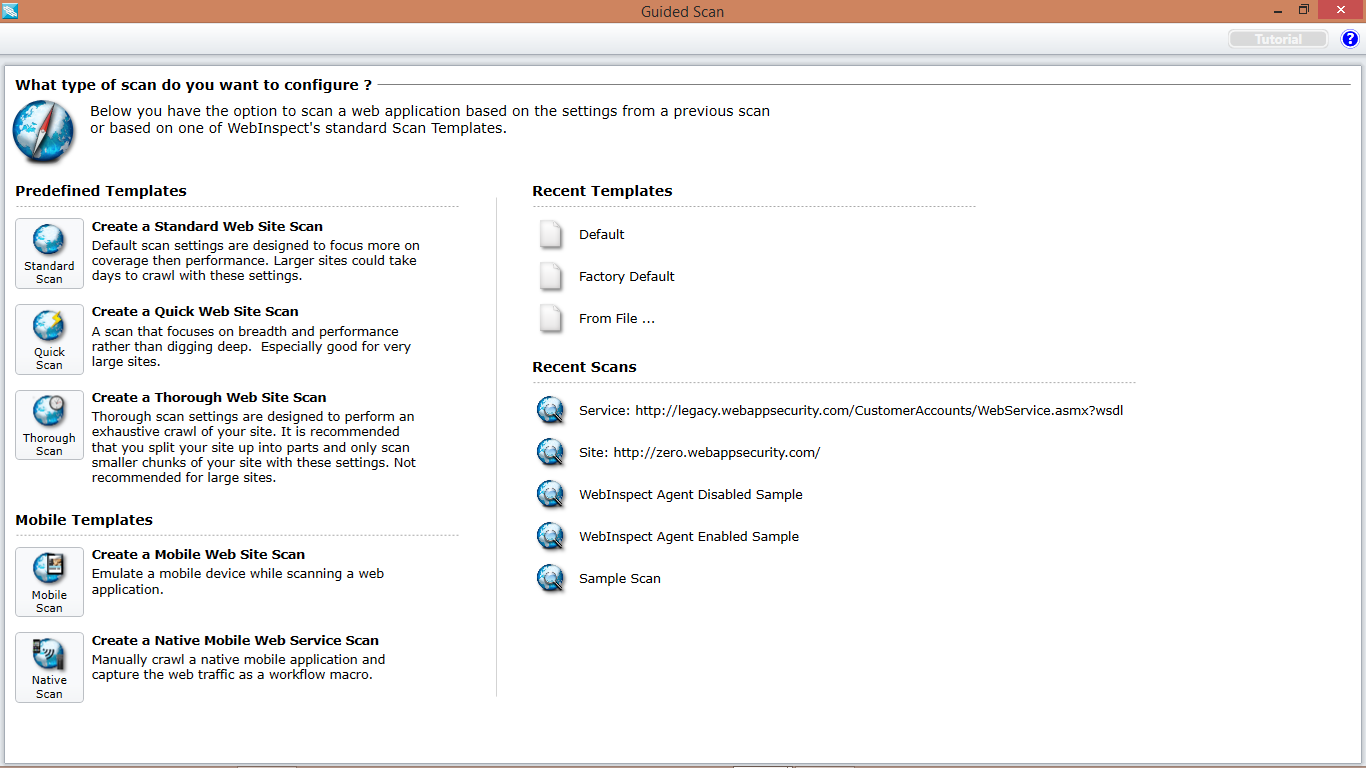Click the Thorough Scan icon button
Viewport: 1366px width, 768px height.
[49, 425]
